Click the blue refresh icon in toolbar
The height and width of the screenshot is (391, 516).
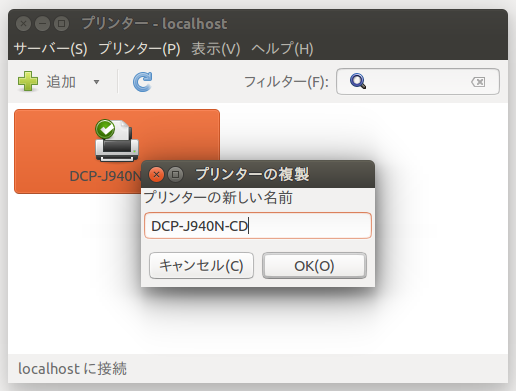coord(143,82)
